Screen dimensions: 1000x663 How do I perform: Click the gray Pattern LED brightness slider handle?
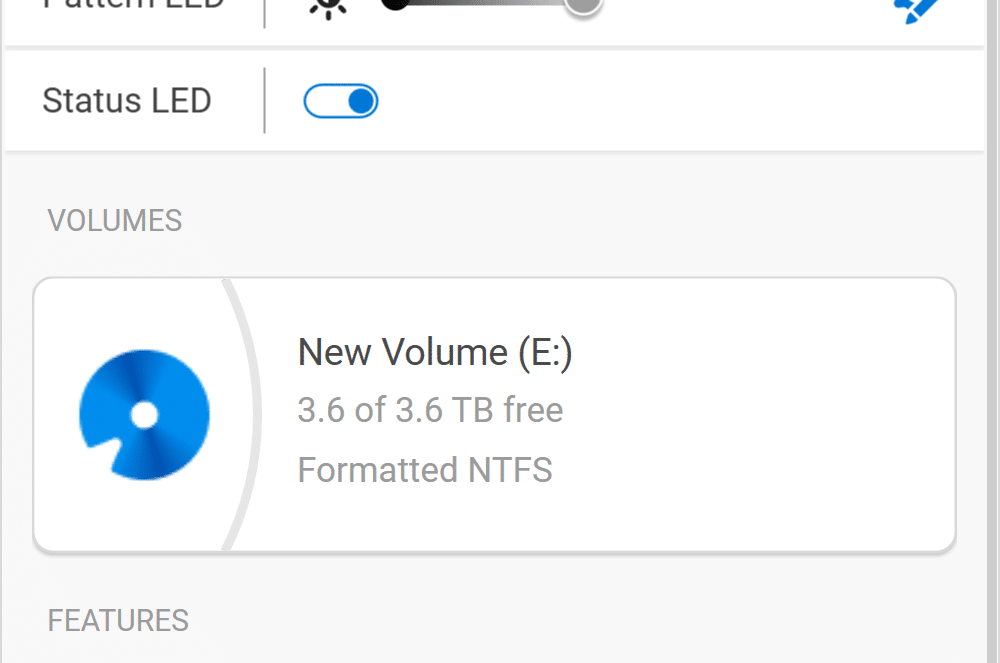(x=583, y=5)
